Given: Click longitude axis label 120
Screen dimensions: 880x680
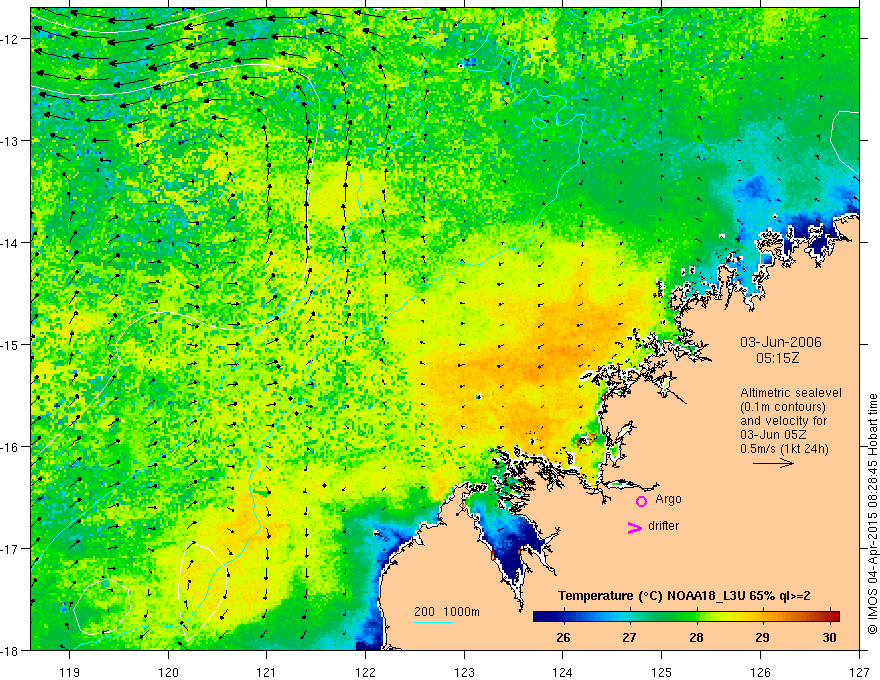Looking at the screenshot, I should pyautogui.click(x=168, y=672).
